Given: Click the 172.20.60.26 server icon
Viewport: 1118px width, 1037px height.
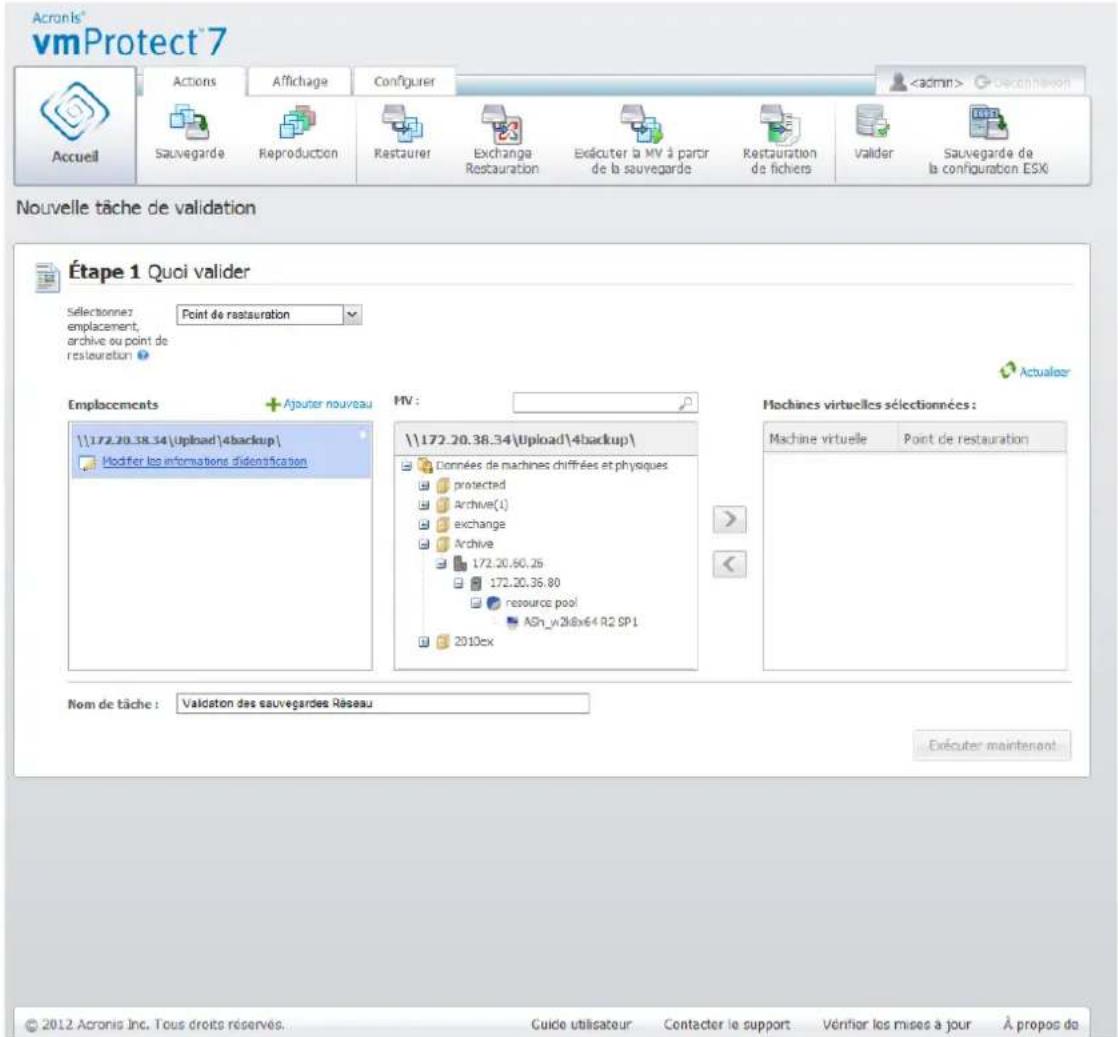Looking at the screenshot, I should tap(461, 563).
